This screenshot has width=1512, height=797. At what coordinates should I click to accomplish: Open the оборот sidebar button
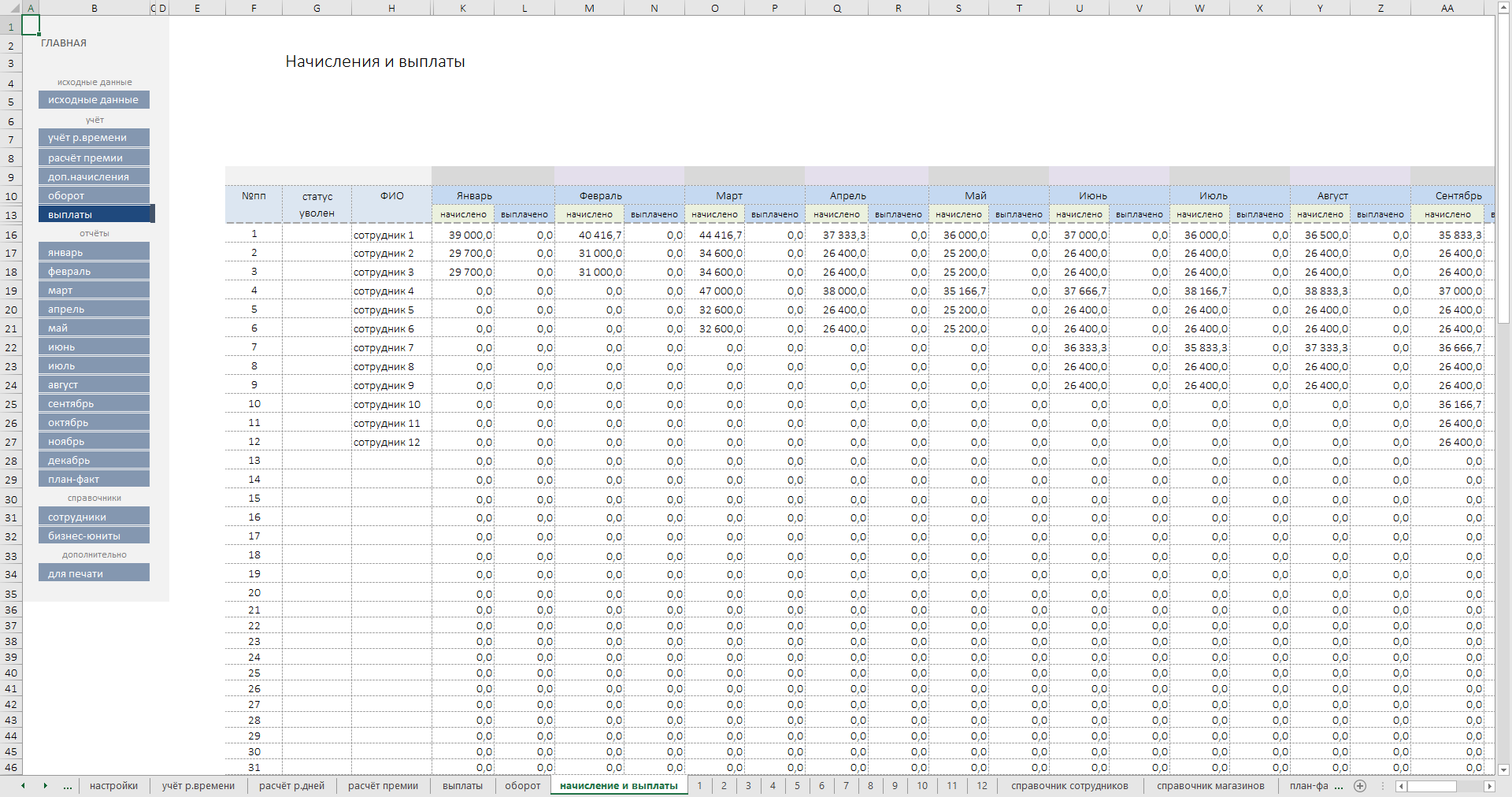tap(94, 195)
